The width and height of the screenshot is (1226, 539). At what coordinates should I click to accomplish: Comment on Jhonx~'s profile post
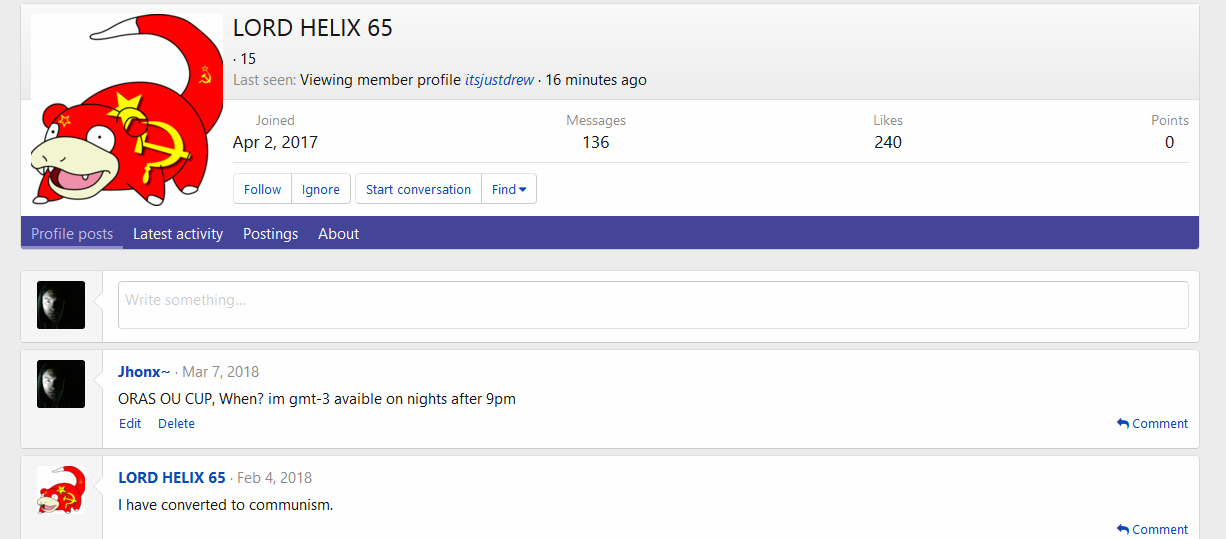pos(1152,423)
